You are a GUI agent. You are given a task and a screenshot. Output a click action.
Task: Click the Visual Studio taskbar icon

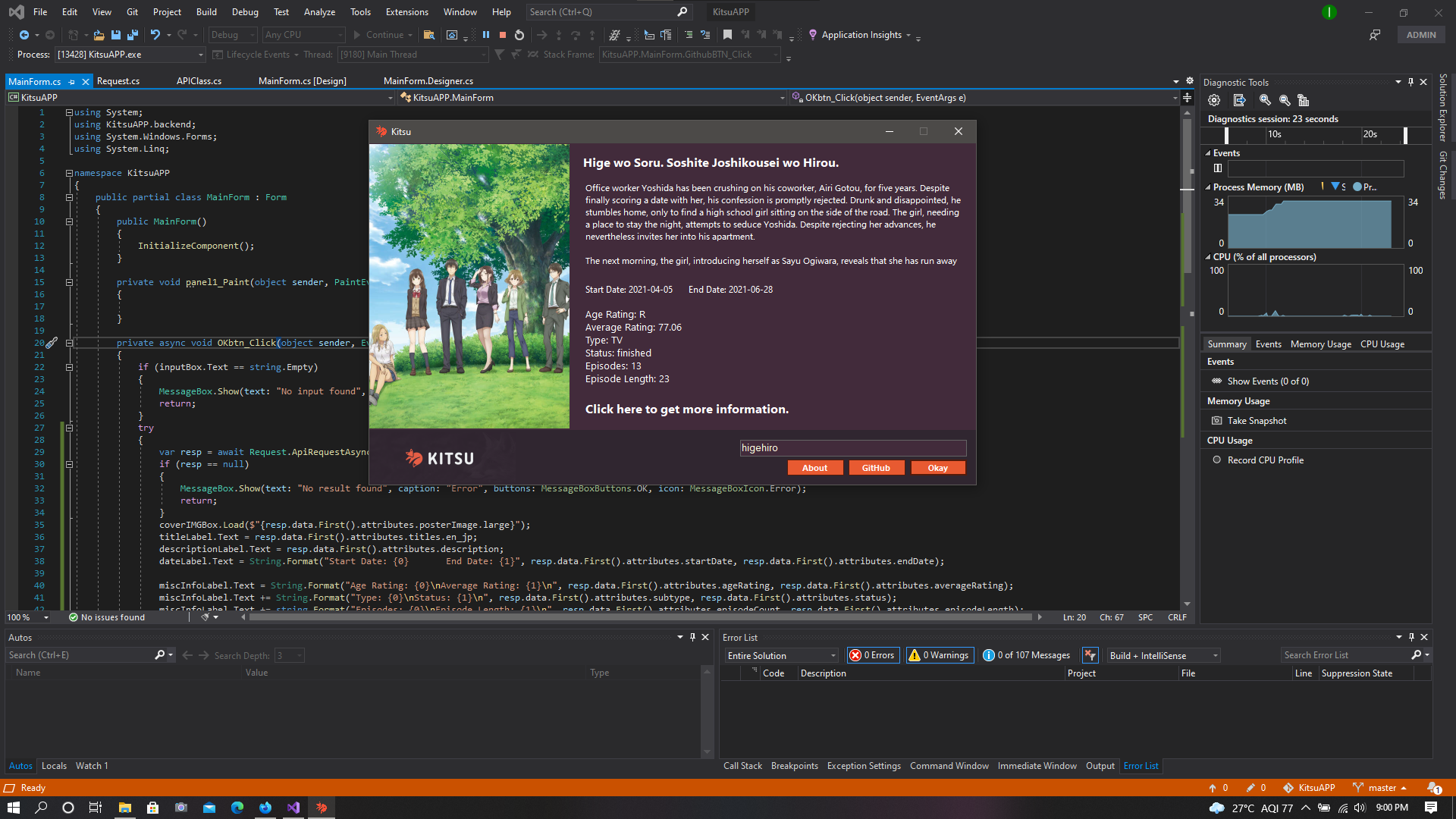(293, 808)
